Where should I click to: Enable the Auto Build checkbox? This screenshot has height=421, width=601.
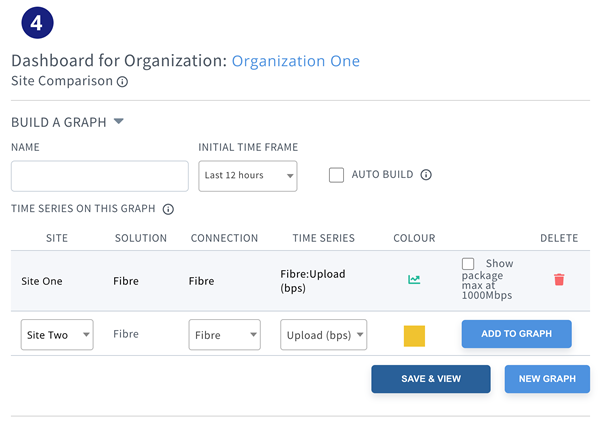tap(336, 175)
